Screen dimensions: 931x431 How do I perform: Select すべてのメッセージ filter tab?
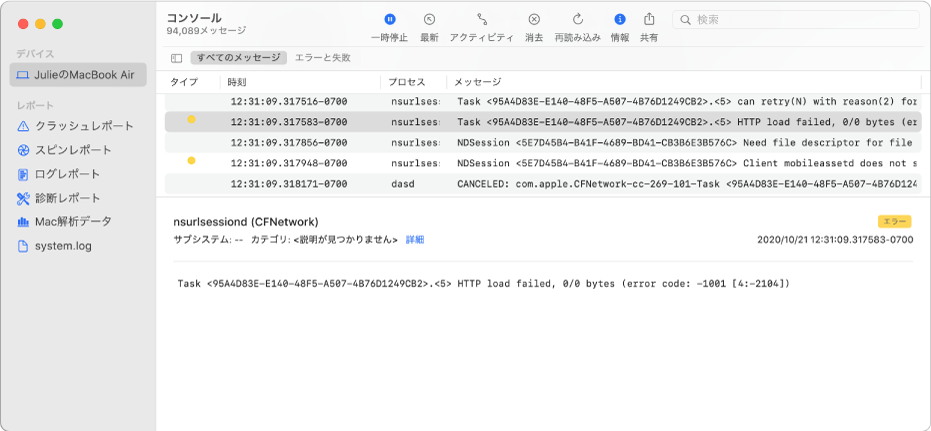click(x=239, y=58)
